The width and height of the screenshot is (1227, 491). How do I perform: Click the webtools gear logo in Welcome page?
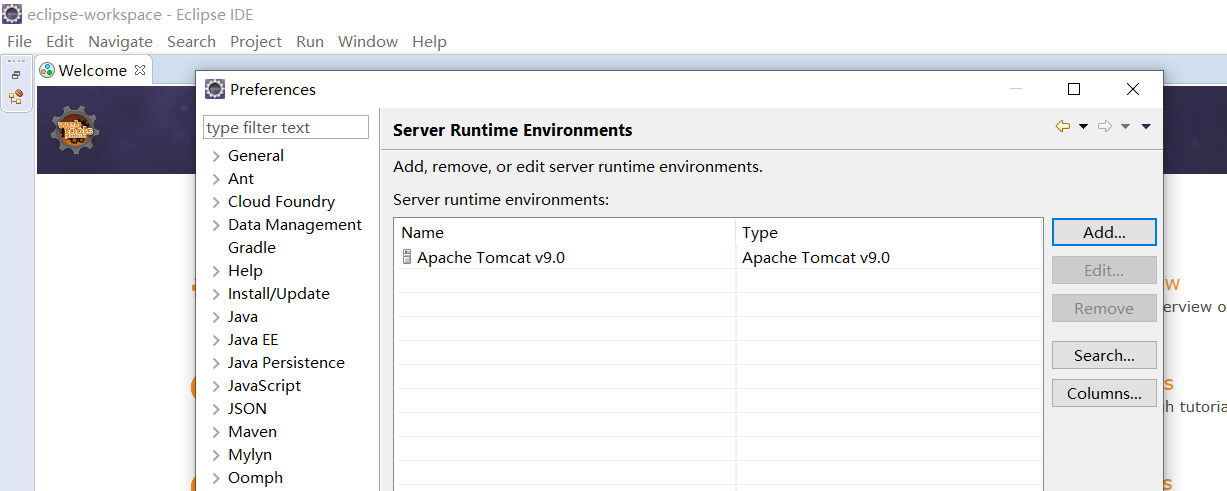coord(75,130)
